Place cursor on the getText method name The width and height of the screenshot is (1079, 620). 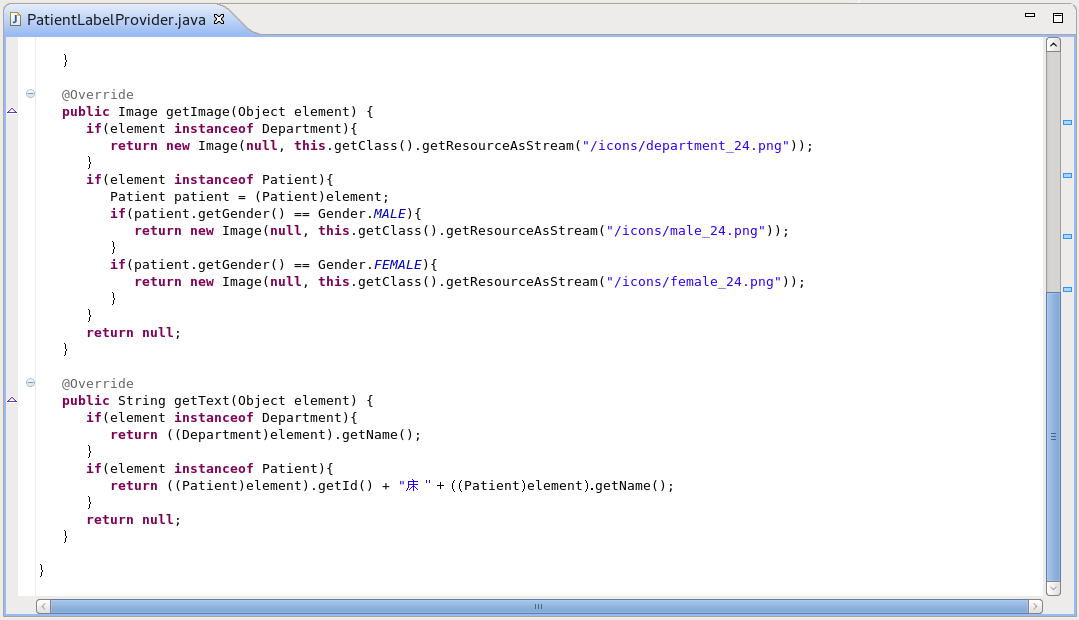pos(202,400)
